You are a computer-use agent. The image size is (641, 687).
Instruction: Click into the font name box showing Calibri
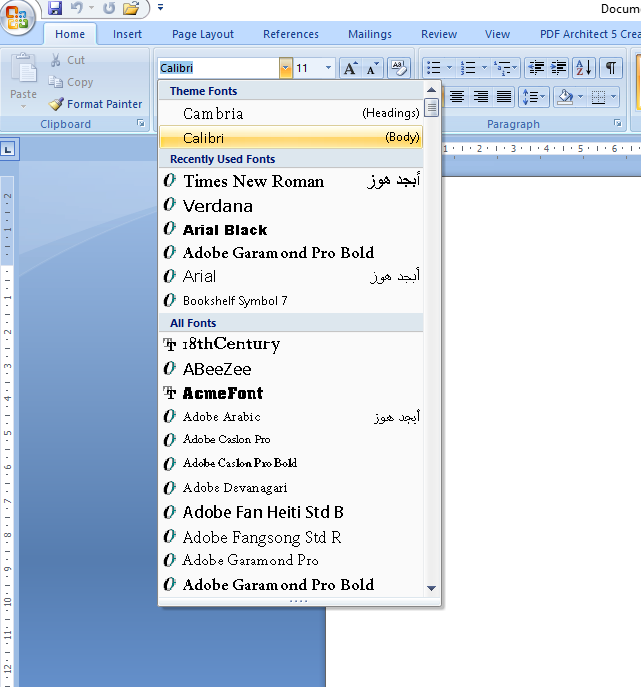coord(219,68)
